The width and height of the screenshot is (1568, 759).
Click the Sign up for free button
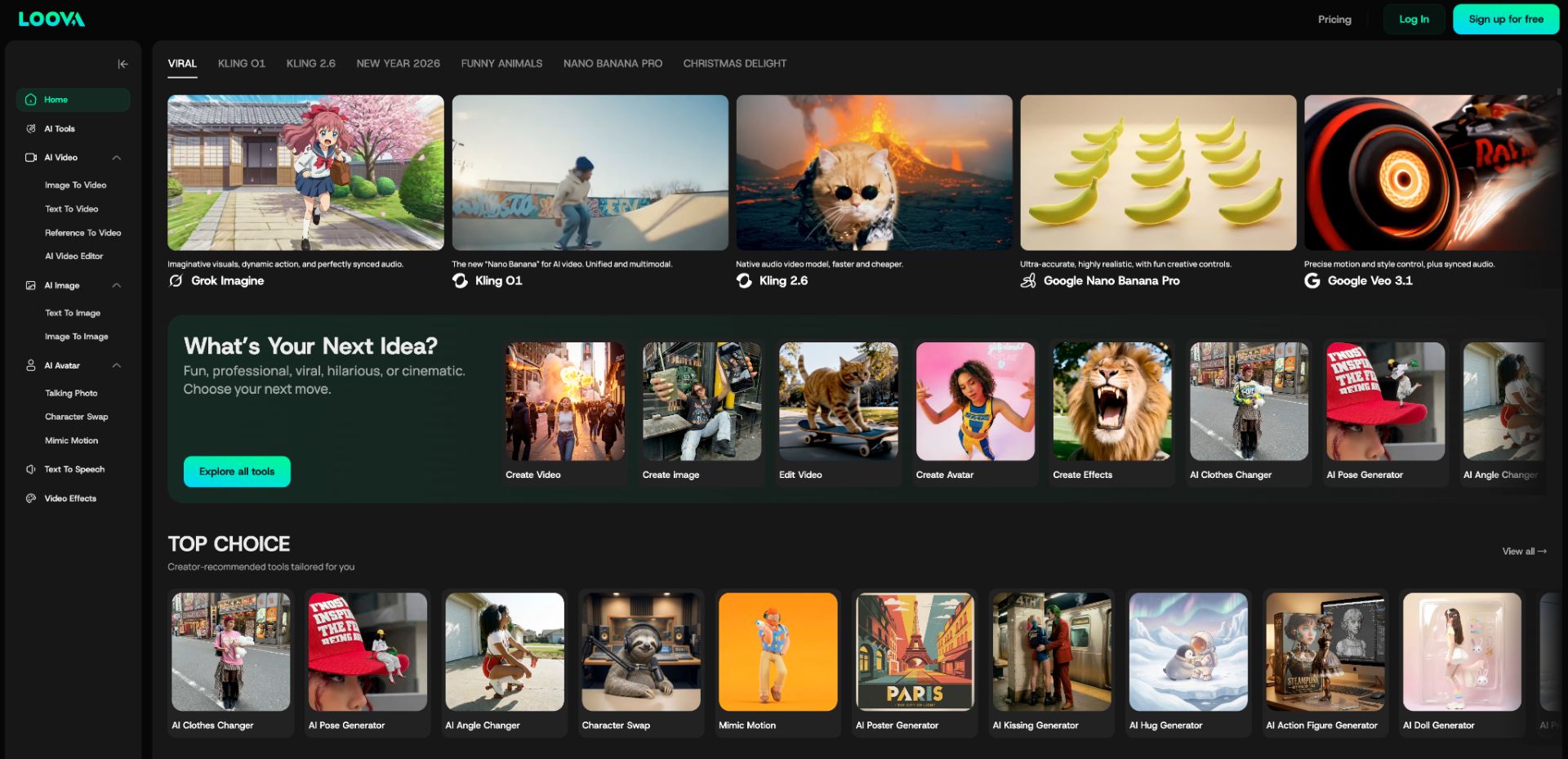tap(1505, 20)
